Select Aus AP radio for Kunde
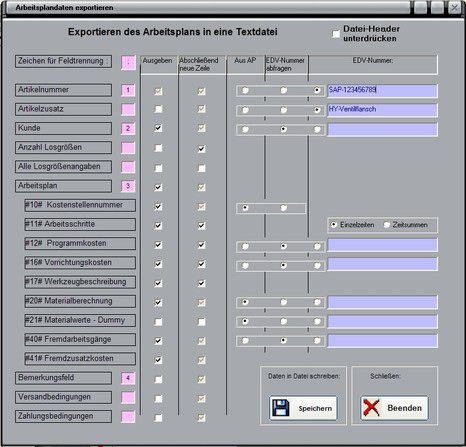Screen dimensions: 466x447 pos(245,129)
